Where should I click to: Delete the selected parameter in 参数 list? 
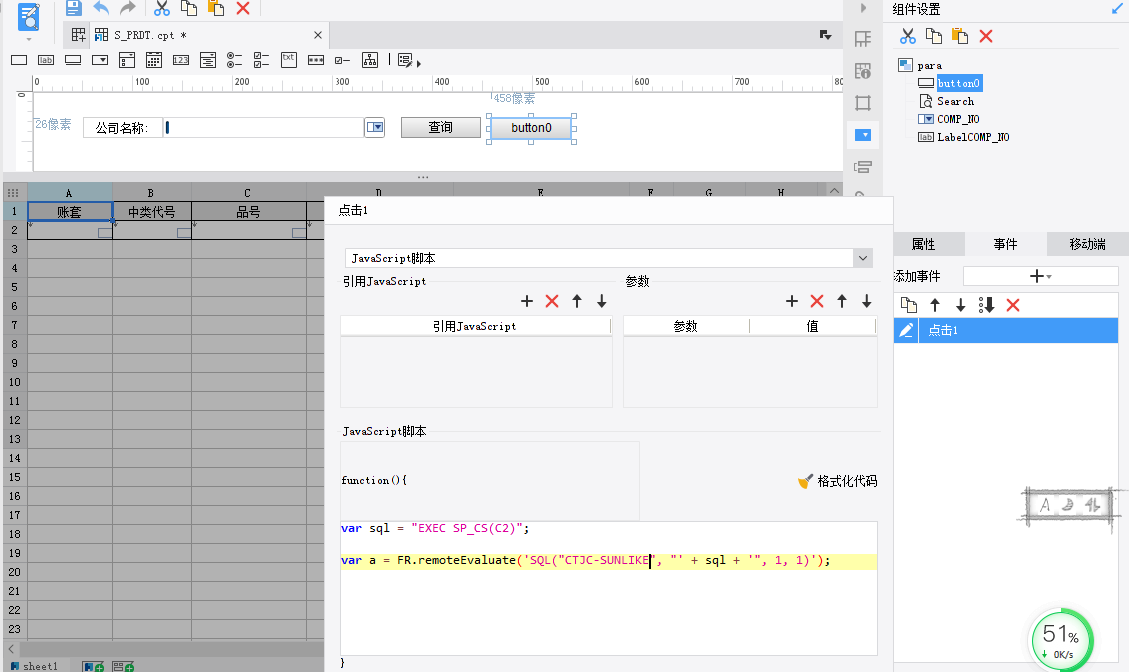click(817, 301)
